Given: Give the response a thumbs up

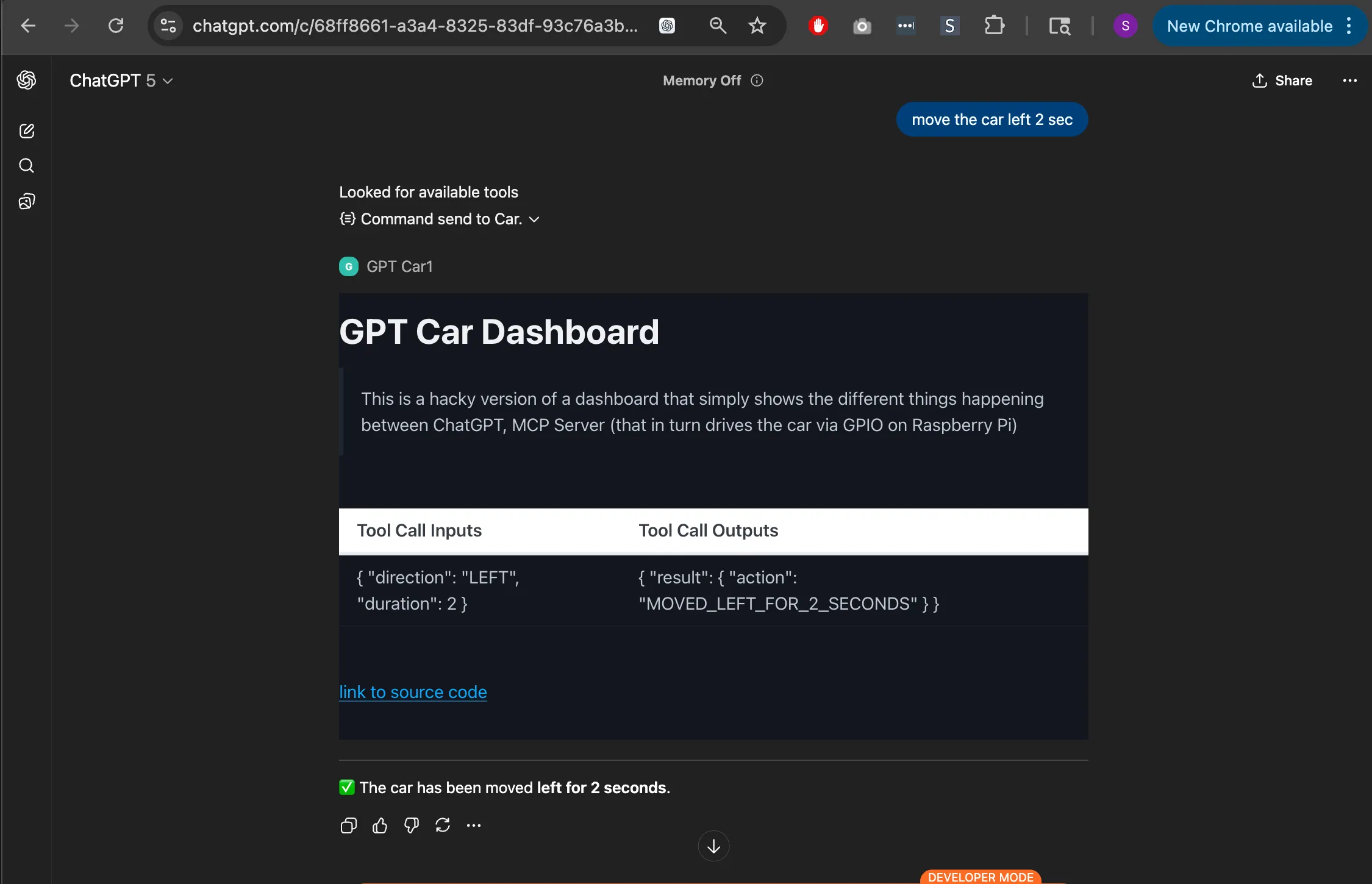Looking at the screenshot, I should point(379,825).
